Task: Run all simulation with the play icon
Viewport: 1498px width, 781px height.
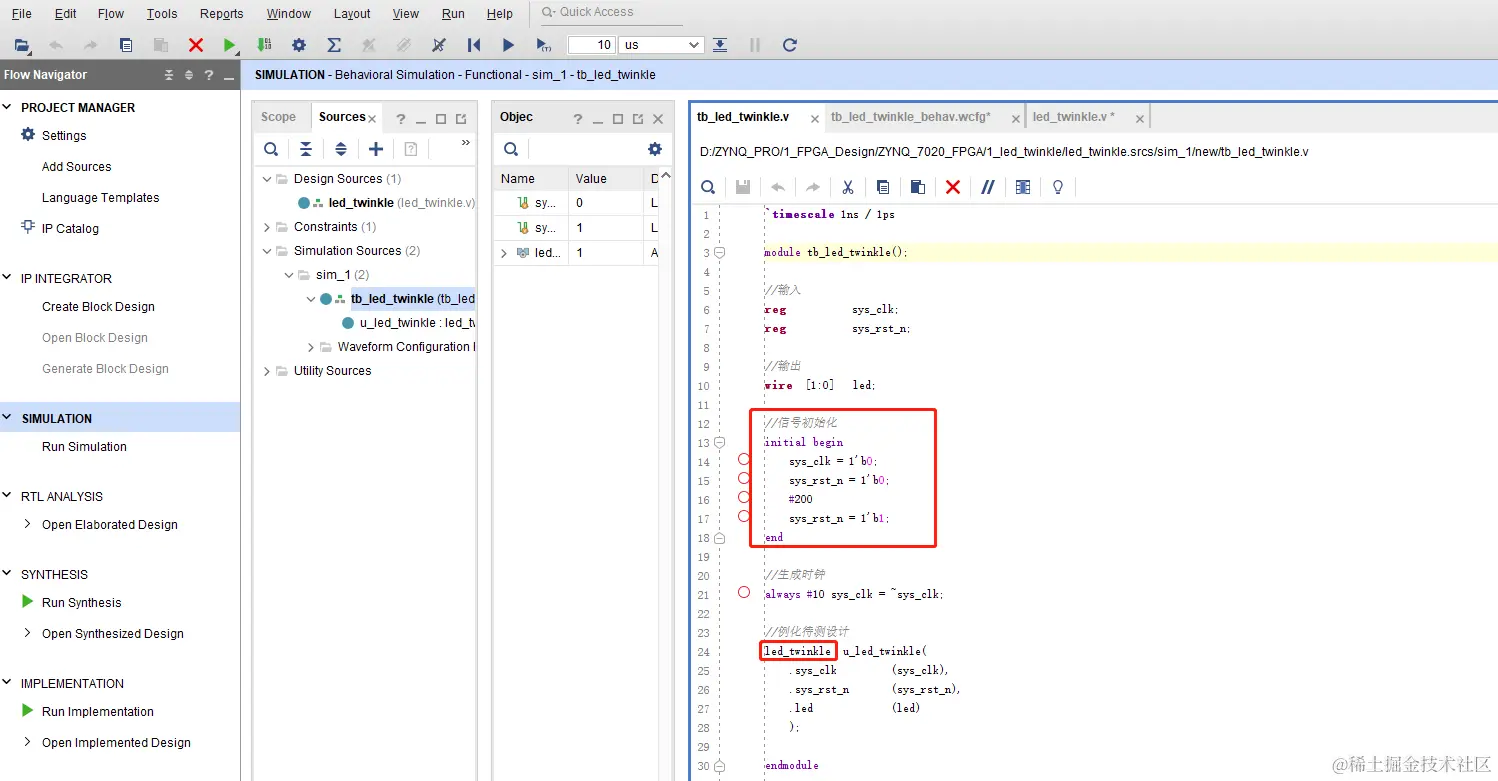Action: pyautogui.click(x=508, y=45)
